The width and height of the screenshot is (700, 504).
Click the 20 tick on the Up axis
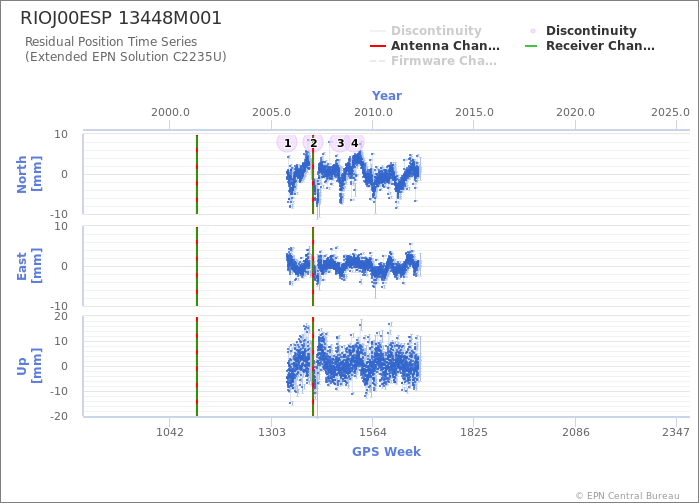61,317
